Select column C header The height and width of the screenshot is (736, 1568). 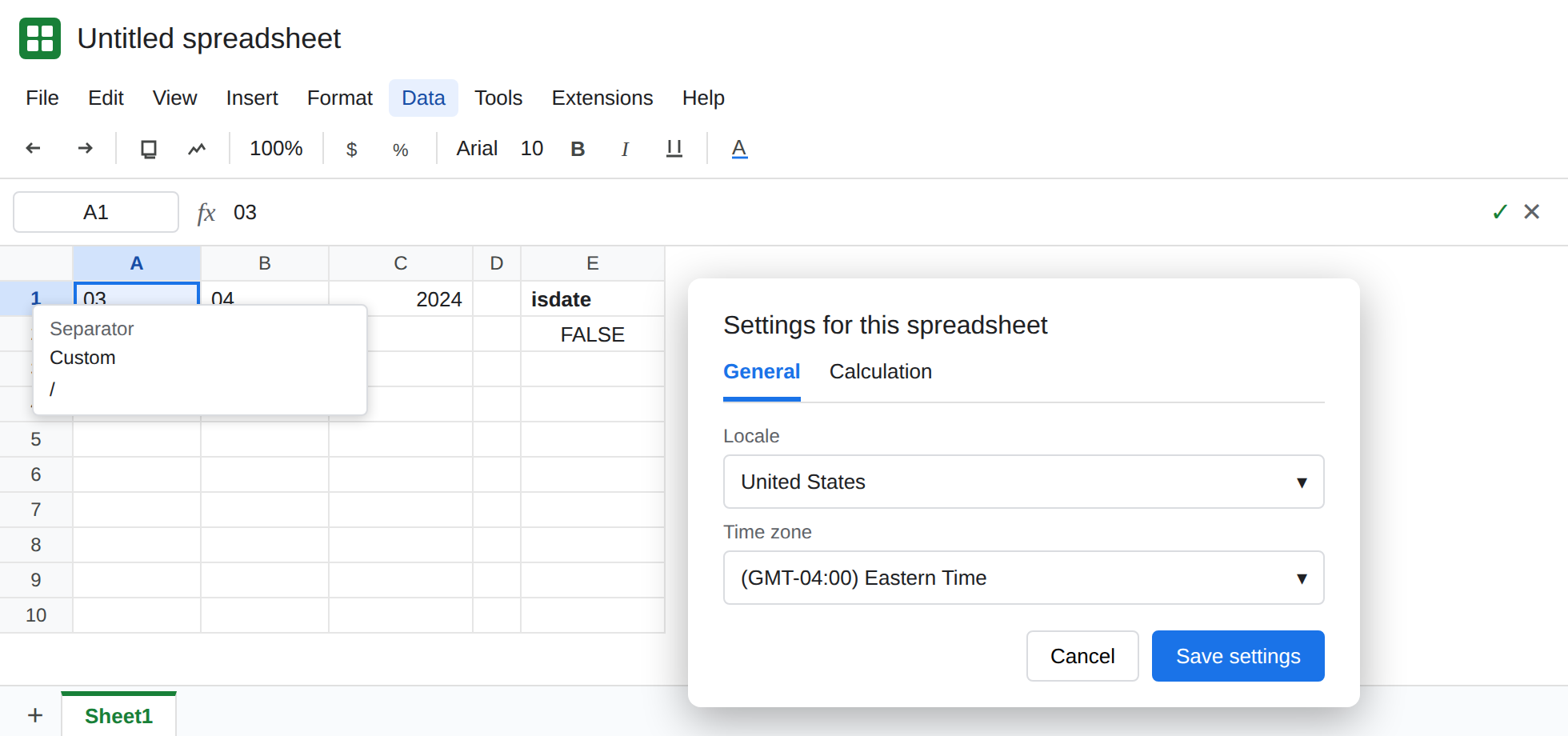pos(401,263)
